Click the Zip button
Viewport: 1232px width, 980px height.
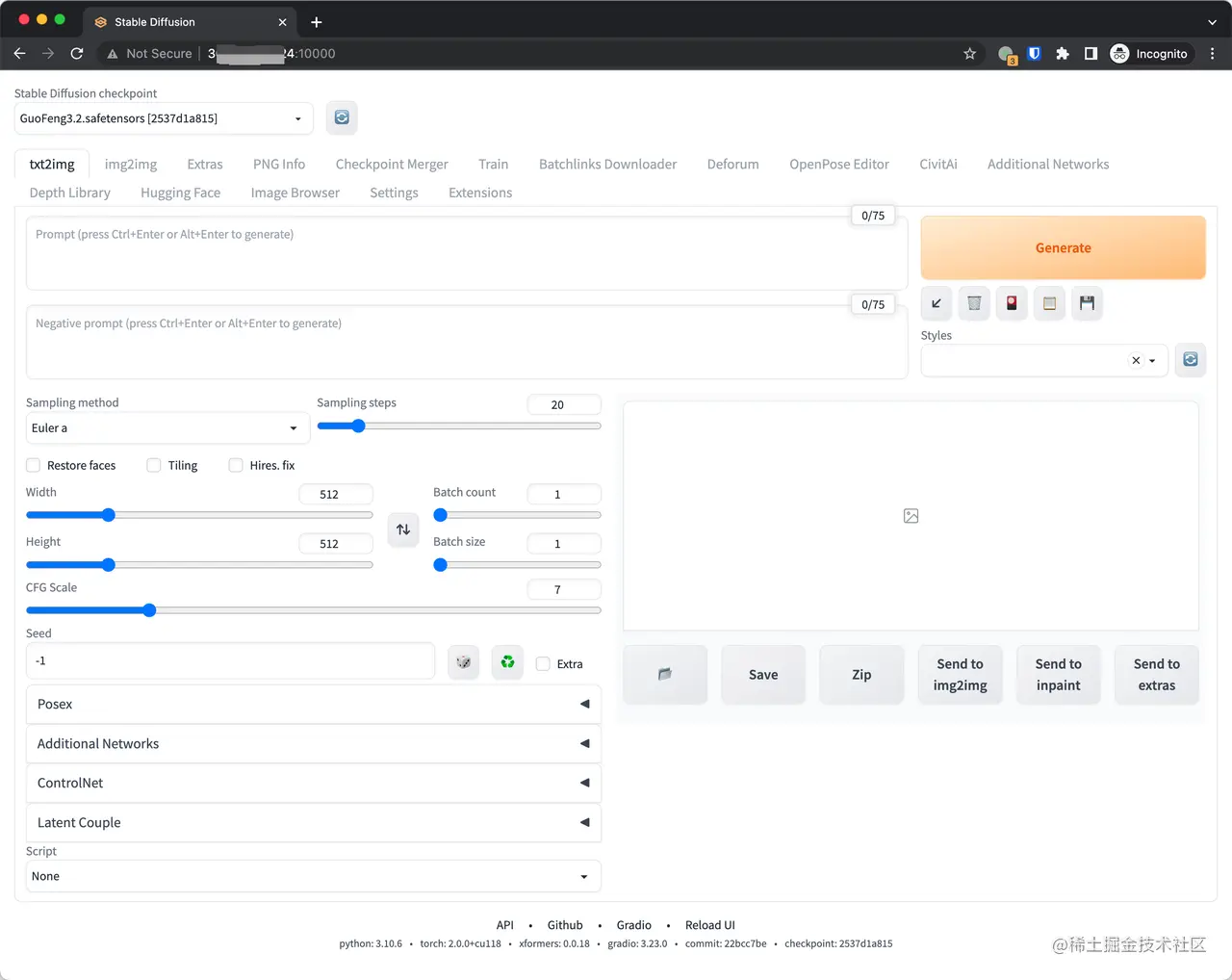(x=861, y=675)
